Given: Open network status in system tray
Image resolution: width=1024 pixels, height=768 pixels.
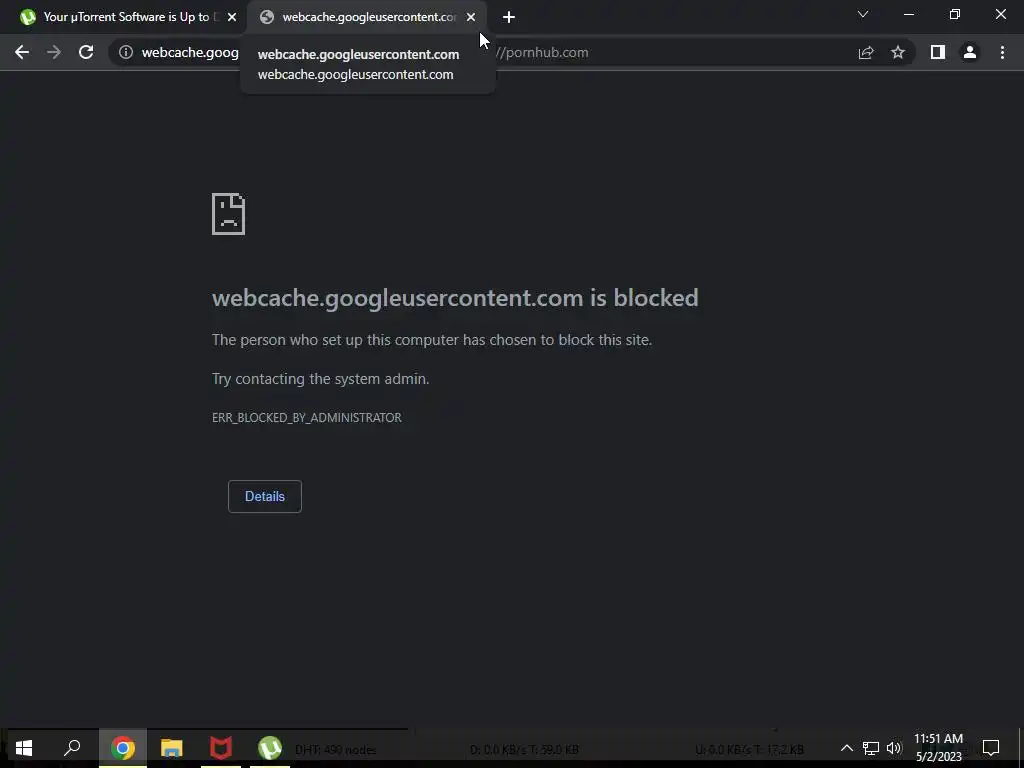Looking at the screenshot, I should point(871,748).
